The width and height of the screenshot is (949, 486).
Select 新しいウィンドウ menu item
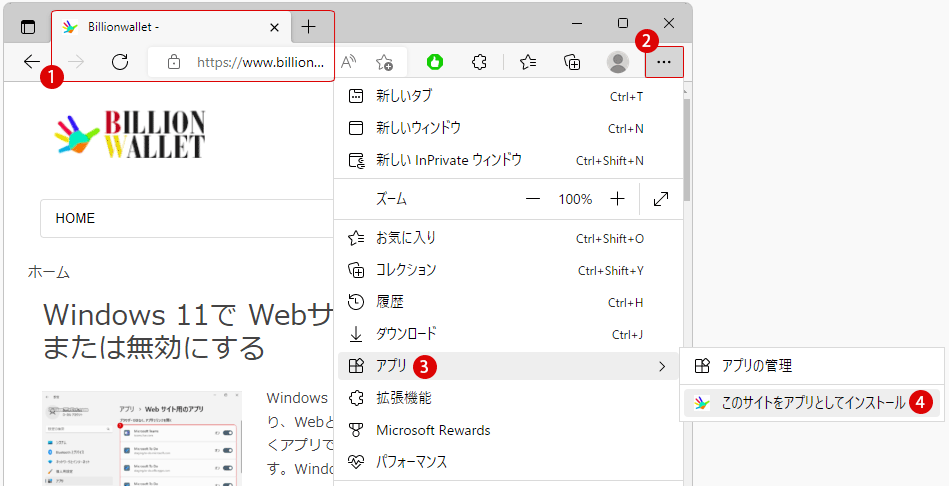point(508,128)
